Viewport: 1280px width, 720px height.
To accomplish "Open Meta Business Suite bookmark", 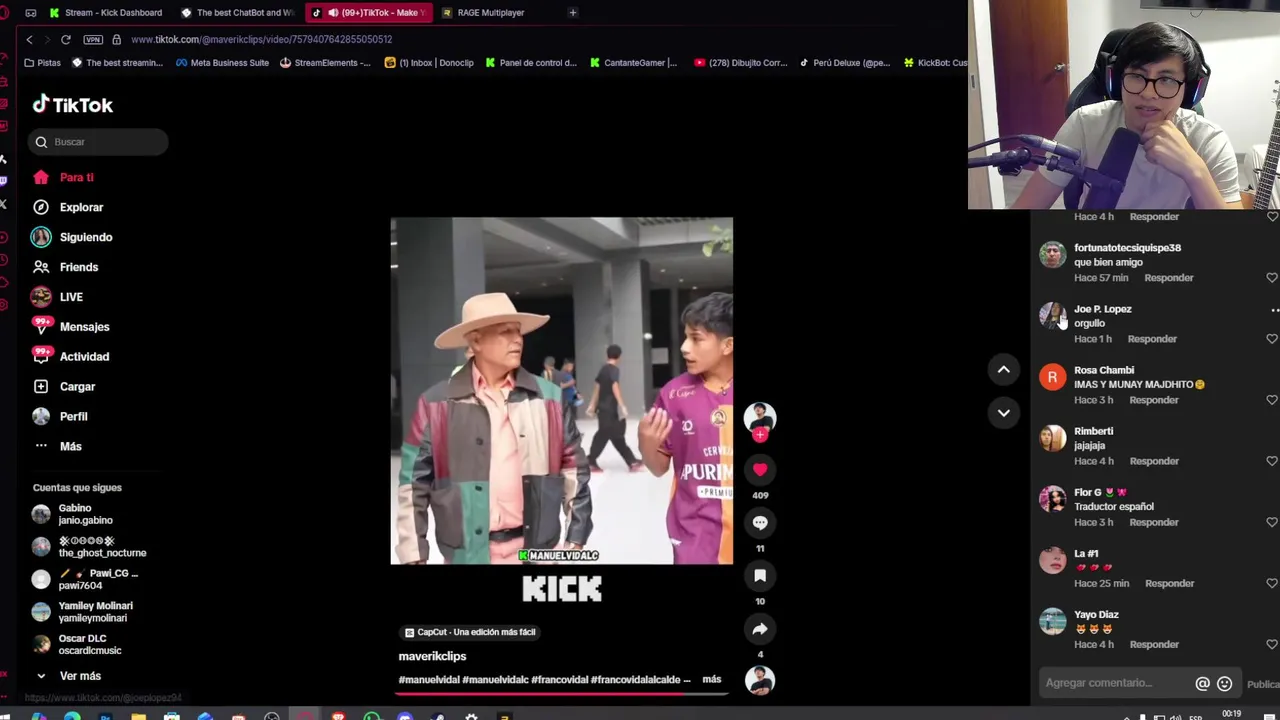I will coord(222,63).
